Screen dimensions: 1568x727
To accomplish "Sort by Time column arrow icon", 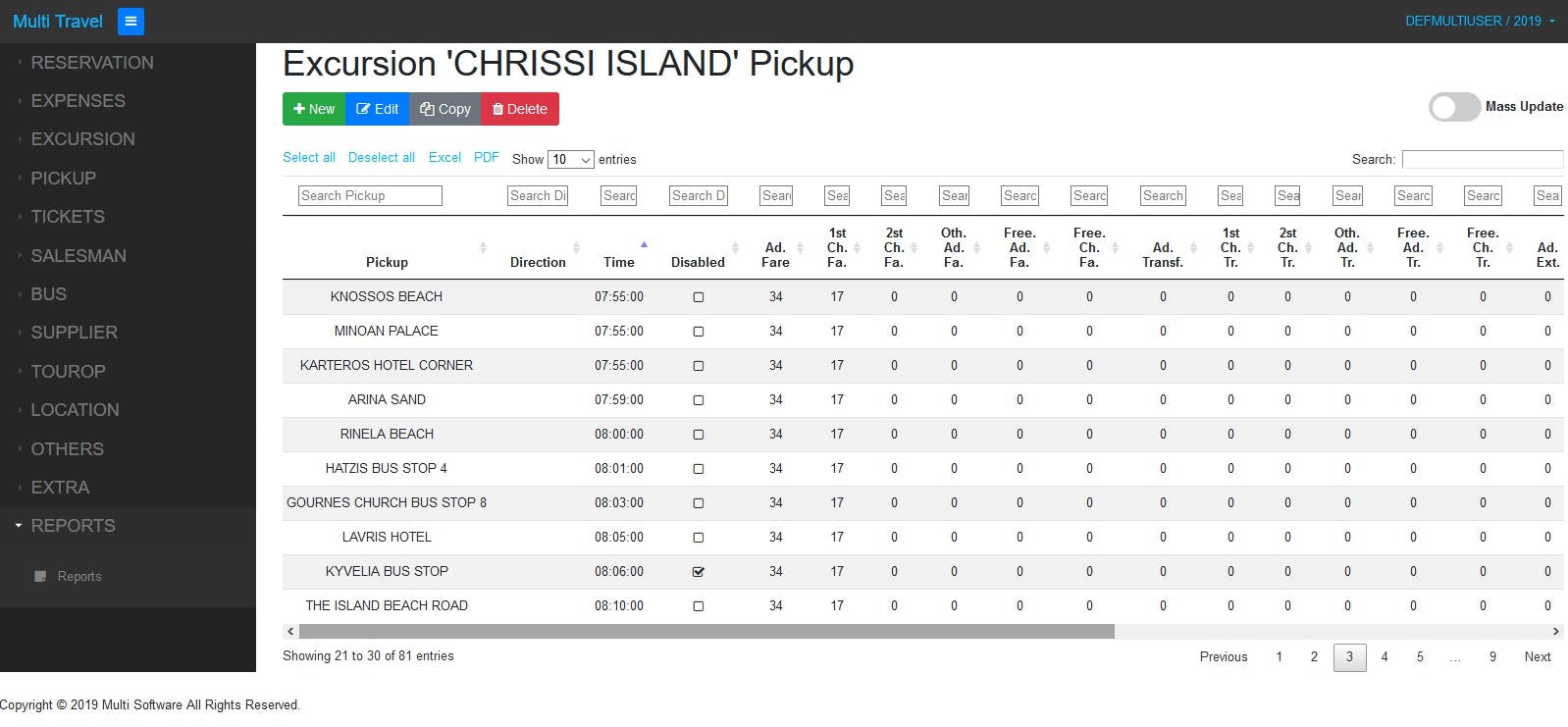I will coord(644,244).
